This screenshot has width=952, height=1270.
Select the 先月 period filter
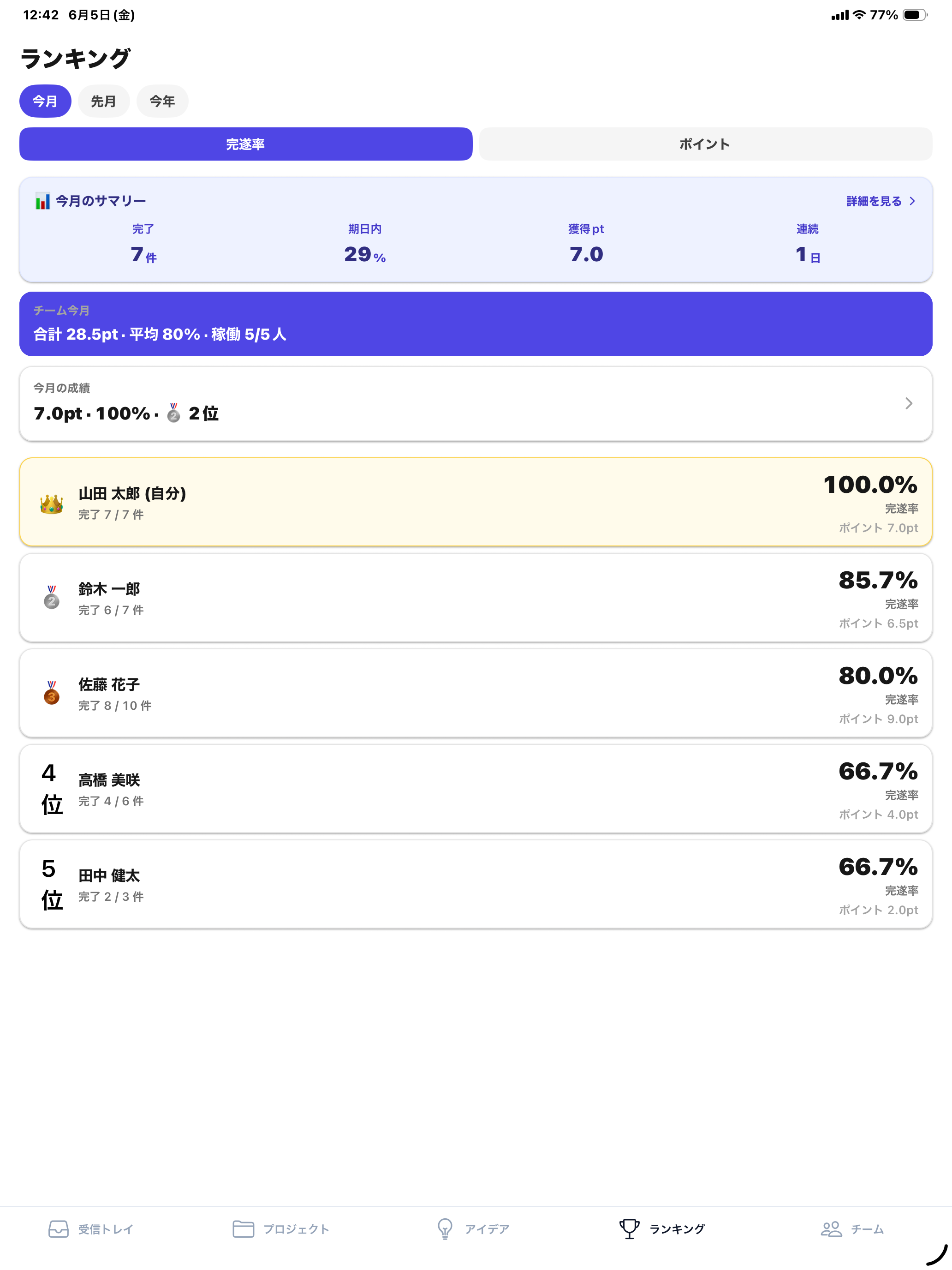tap(104, 101)
